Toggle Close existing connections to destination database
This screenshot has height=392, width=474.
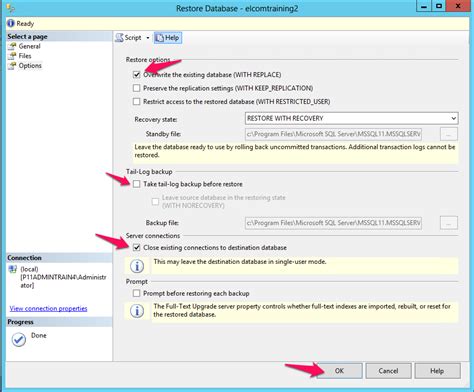(137, 248)
